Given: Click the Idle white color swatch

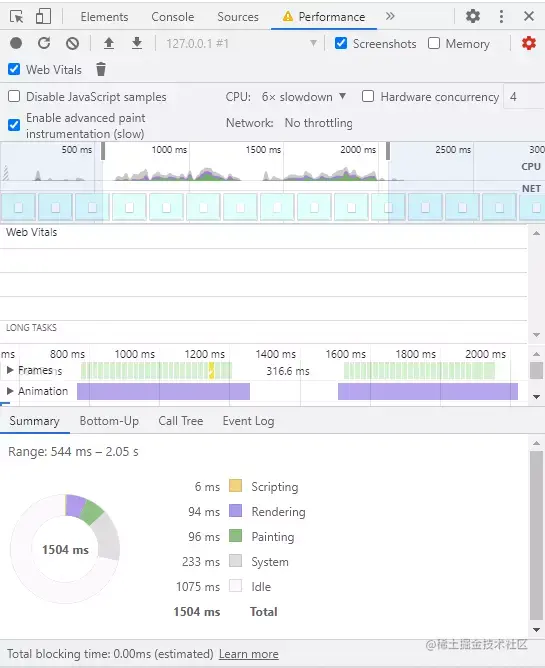Looking at the screenshot, I should click(x=235, y=586).
